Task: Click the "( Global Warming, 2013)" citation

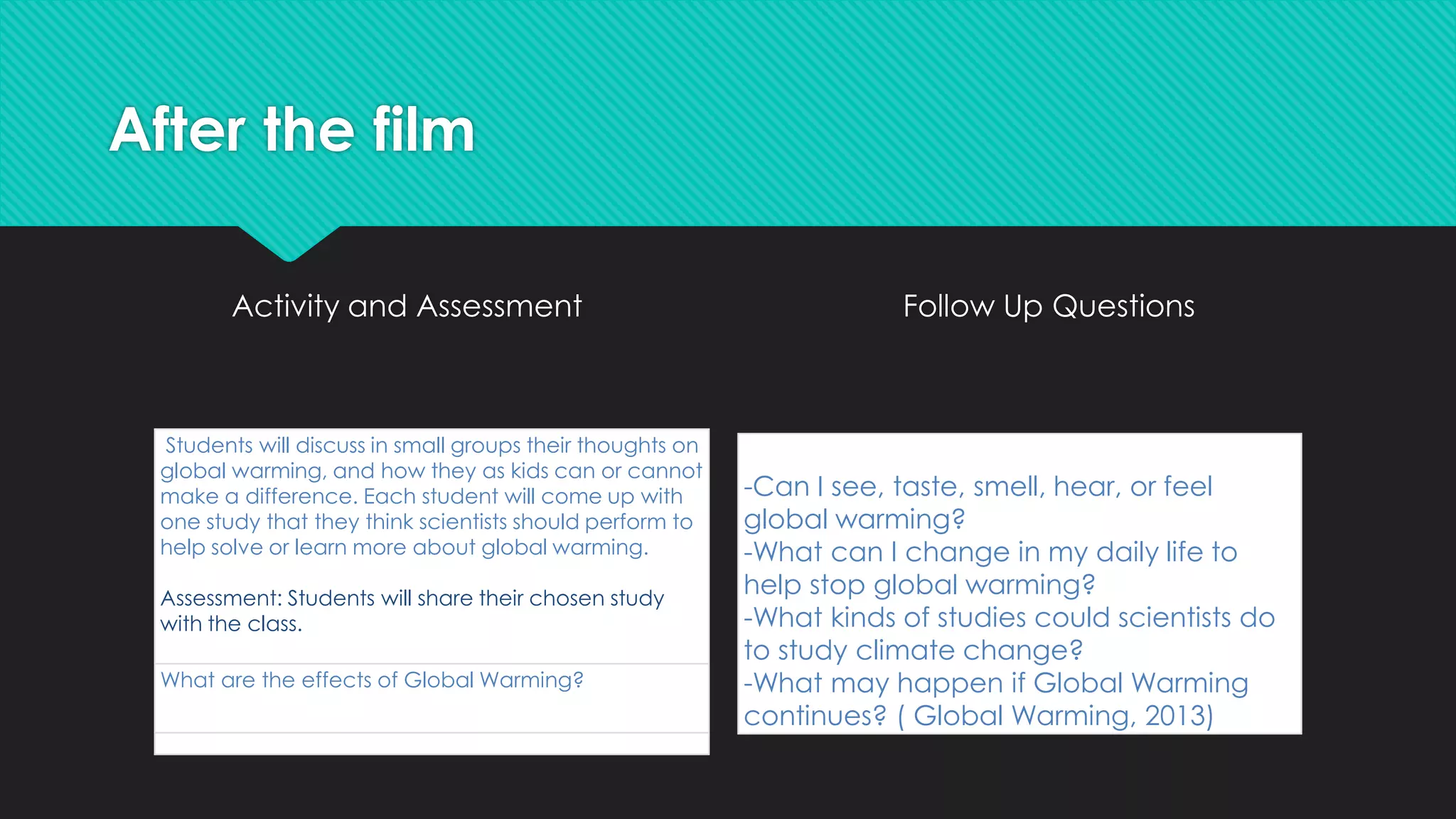Action: tap(1055, 716)
